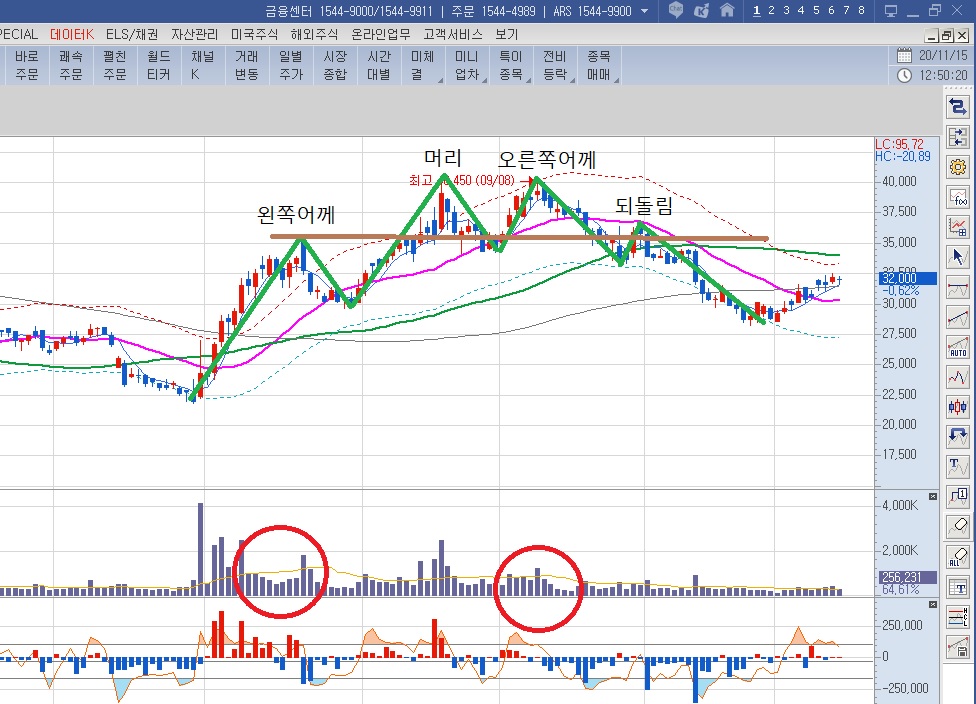Close the volume panel with its x button
Image resolution: width=976 pixels, height=704 pixels.
pyautogui.click(x=934, y=496)
